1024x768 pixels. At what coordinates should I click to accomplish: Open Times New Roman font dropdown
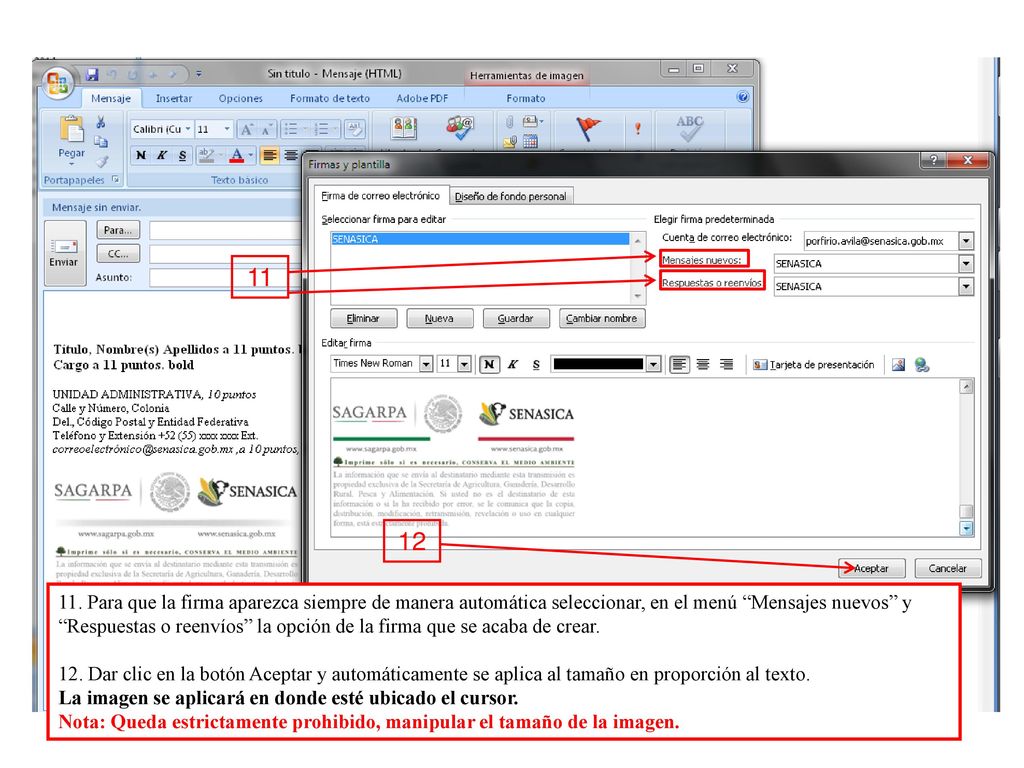coord(426,364)
